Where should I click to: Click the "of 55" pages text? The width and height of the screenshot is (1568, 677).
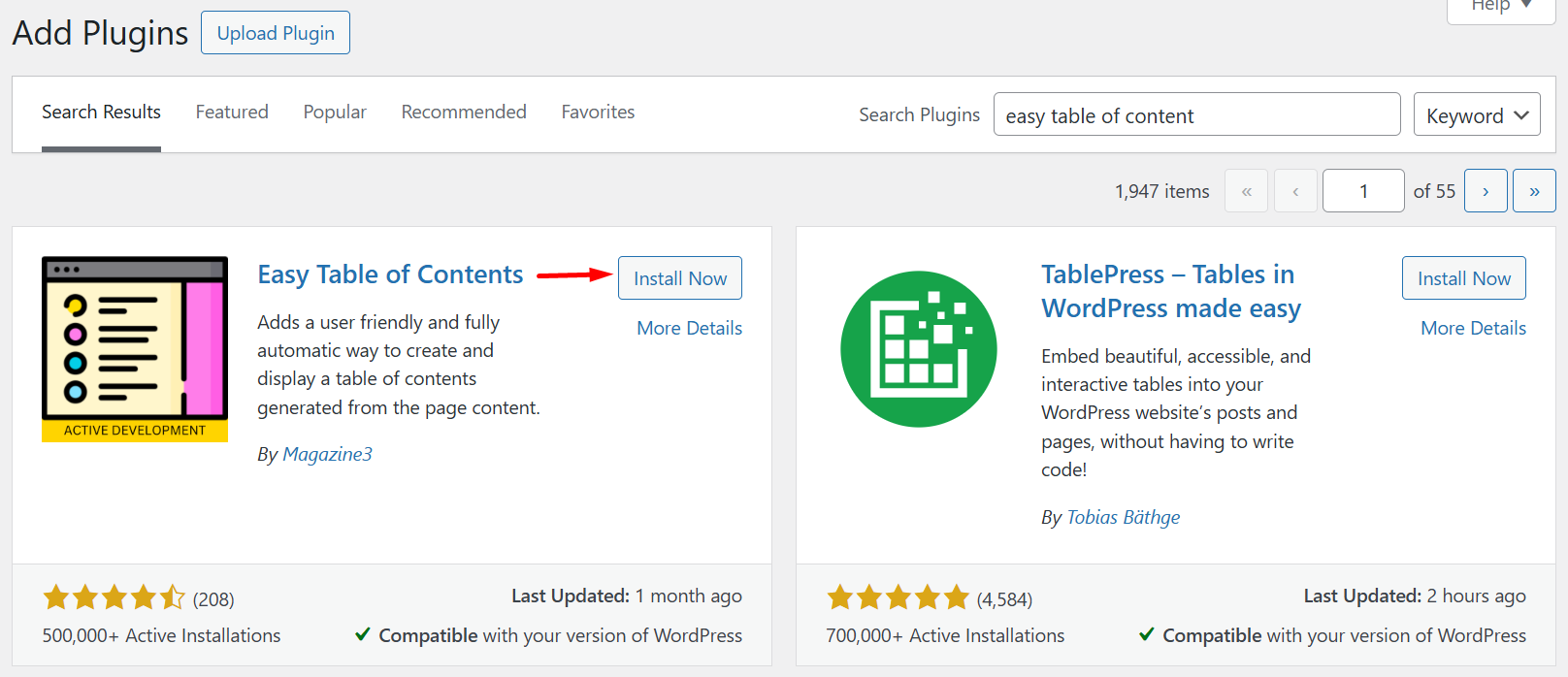1434,191
